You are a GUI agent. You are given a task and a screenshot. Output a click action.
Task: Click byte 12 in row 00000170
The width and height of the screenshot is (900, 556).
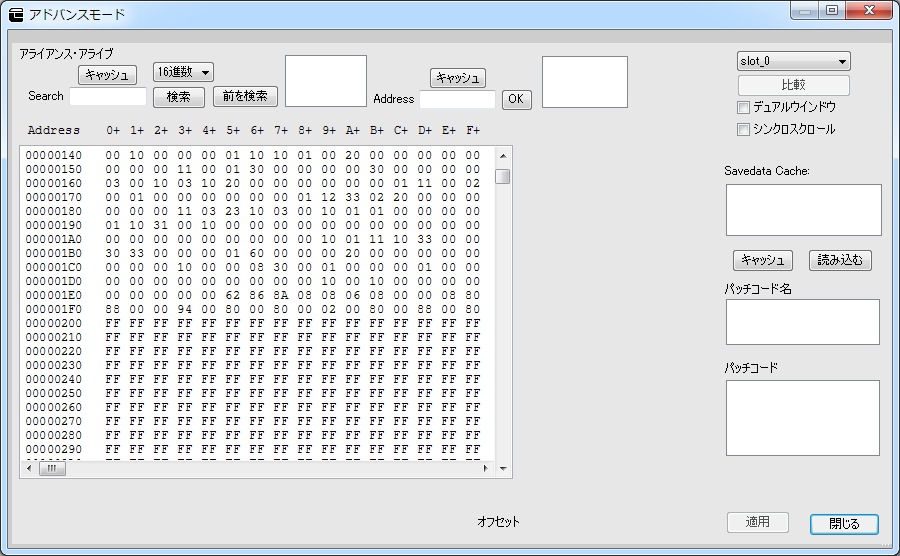pyautogui.click(x=329, y=197)
